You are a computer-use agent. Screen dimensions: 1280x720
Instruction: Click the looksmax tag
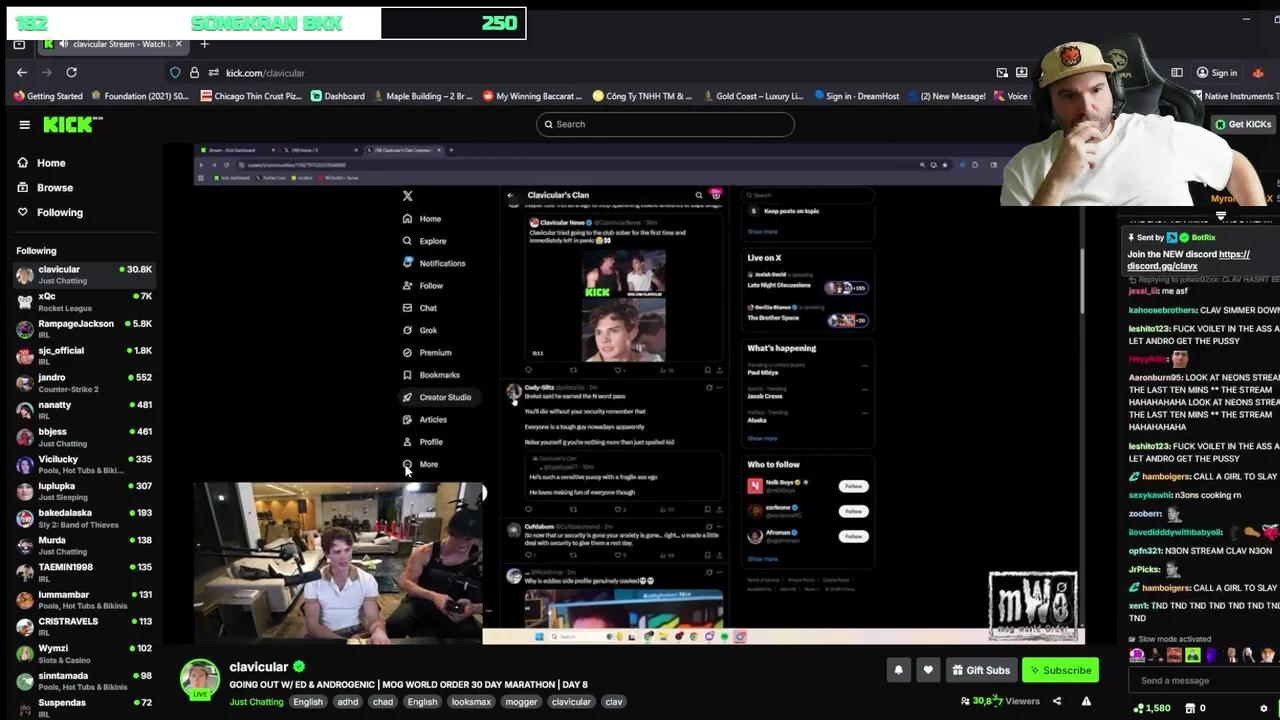471,702
